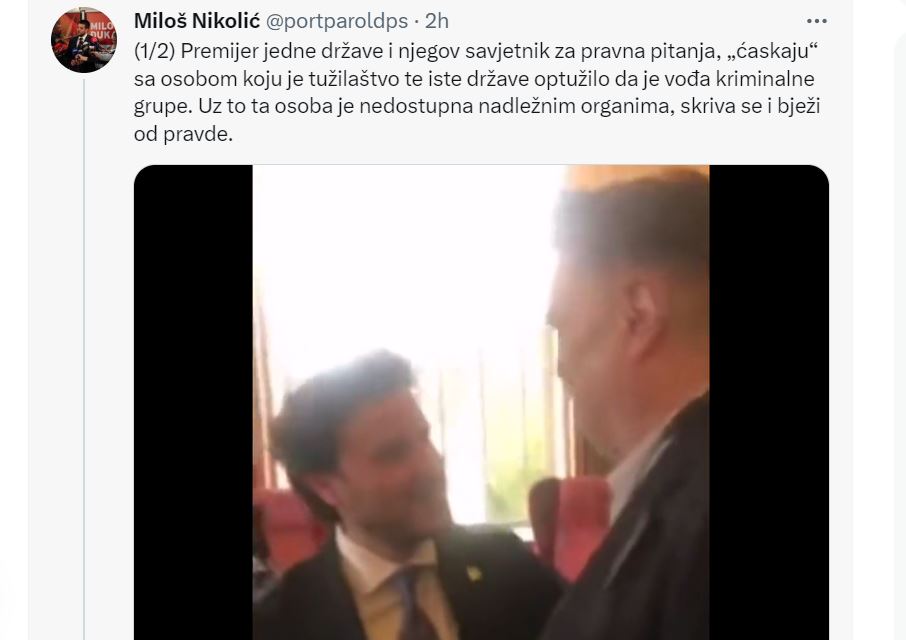Open the tweet via the 2h timestamp
Image resolution: width=906 pixels, height=640 pixels.
point(437,21)
